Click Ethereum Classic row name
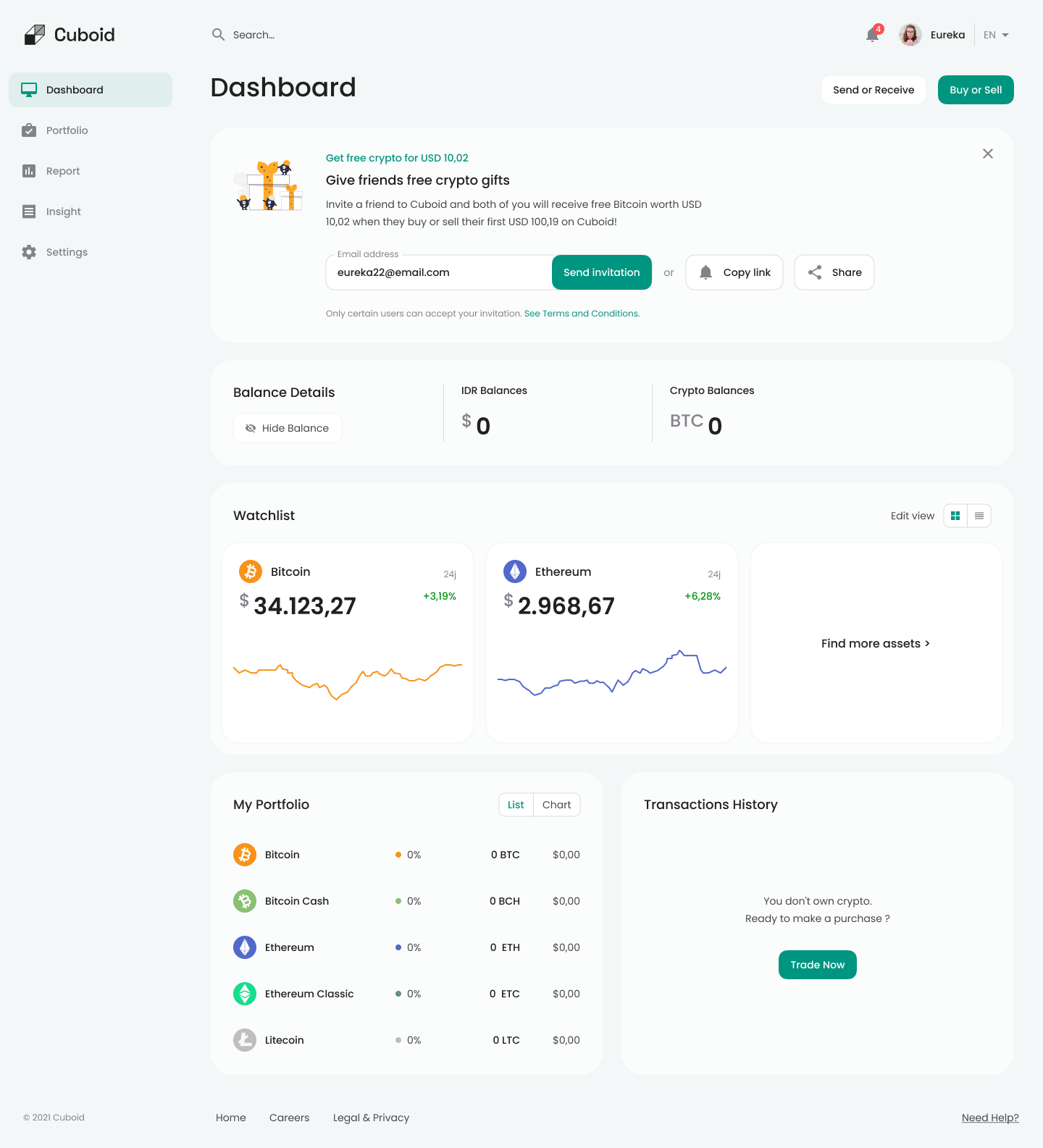 tap(309, 994)
